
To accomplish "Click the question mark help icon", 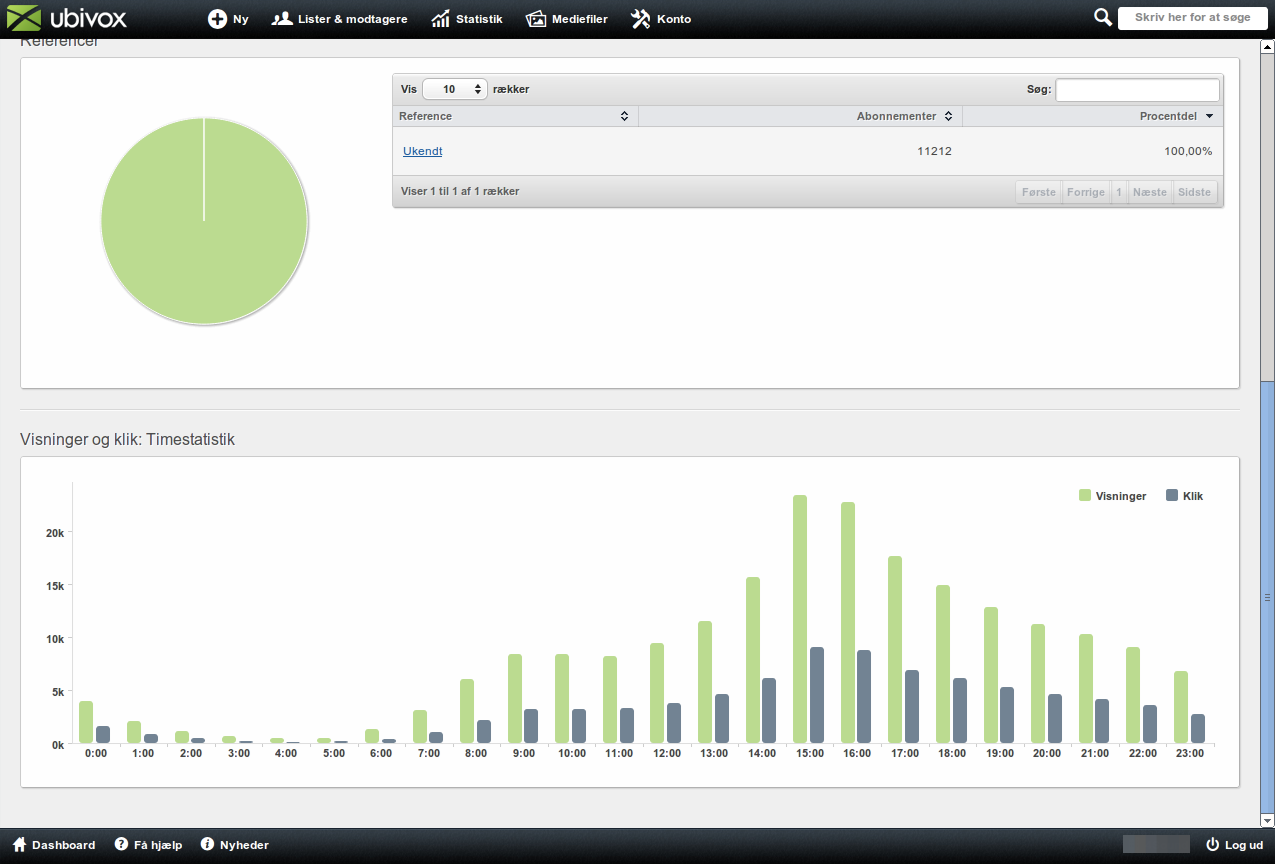I will coord(121,845).
